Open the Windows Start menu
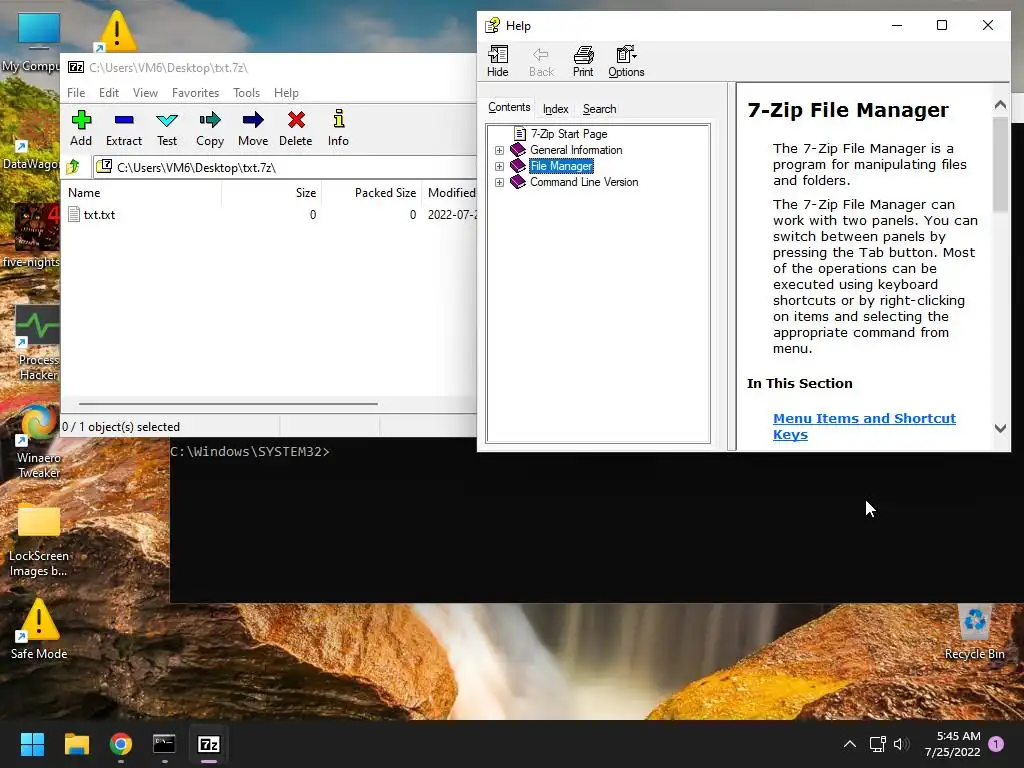 (x=32, y=744)
